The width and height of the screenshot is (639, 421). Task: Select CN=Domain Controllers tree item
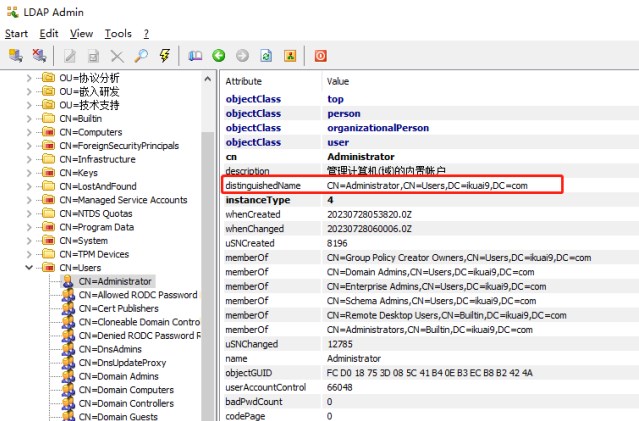126,403
